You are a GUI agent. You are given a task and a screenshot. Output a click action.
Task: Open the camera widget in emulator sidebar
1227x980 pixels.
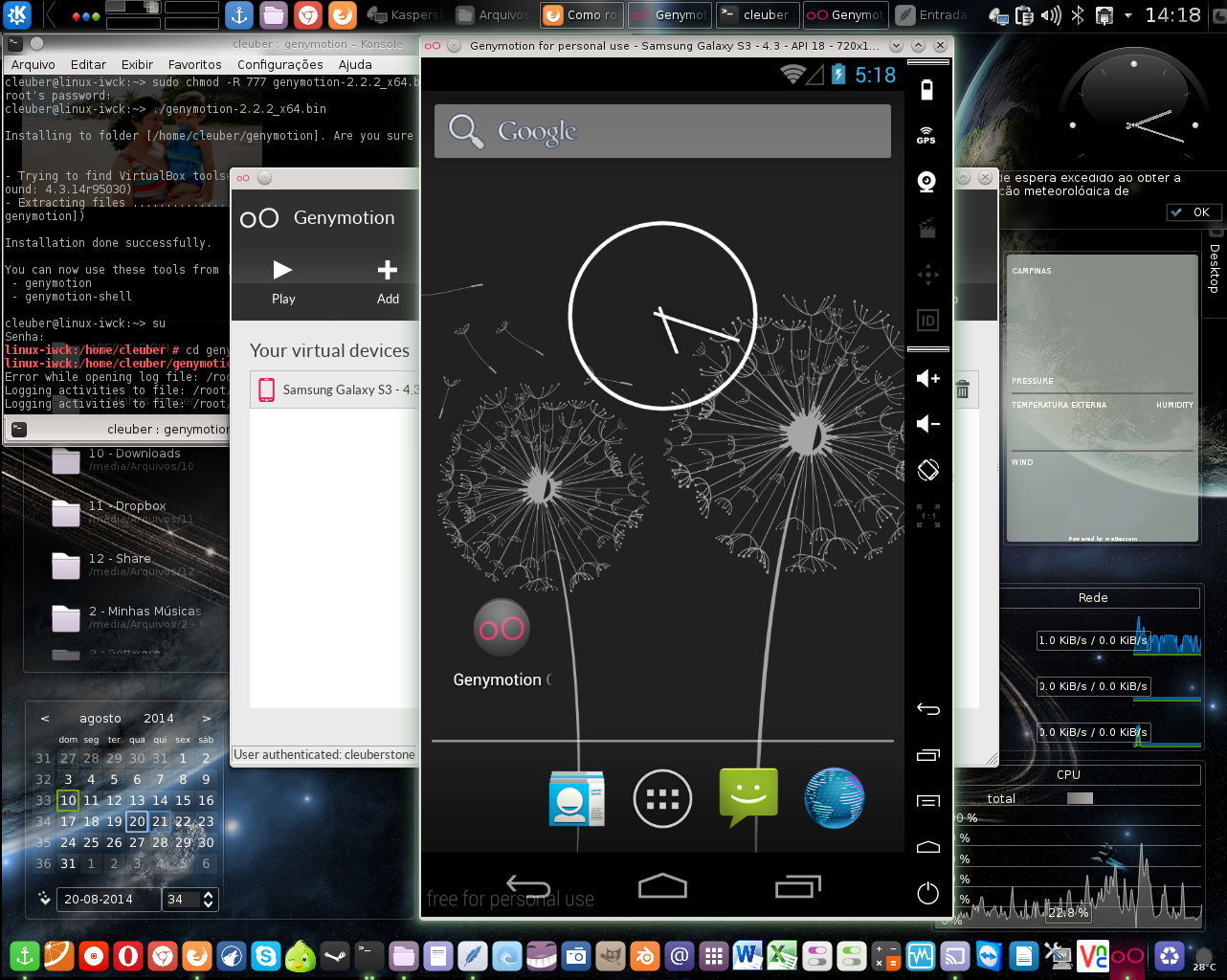tap(926, 182)
